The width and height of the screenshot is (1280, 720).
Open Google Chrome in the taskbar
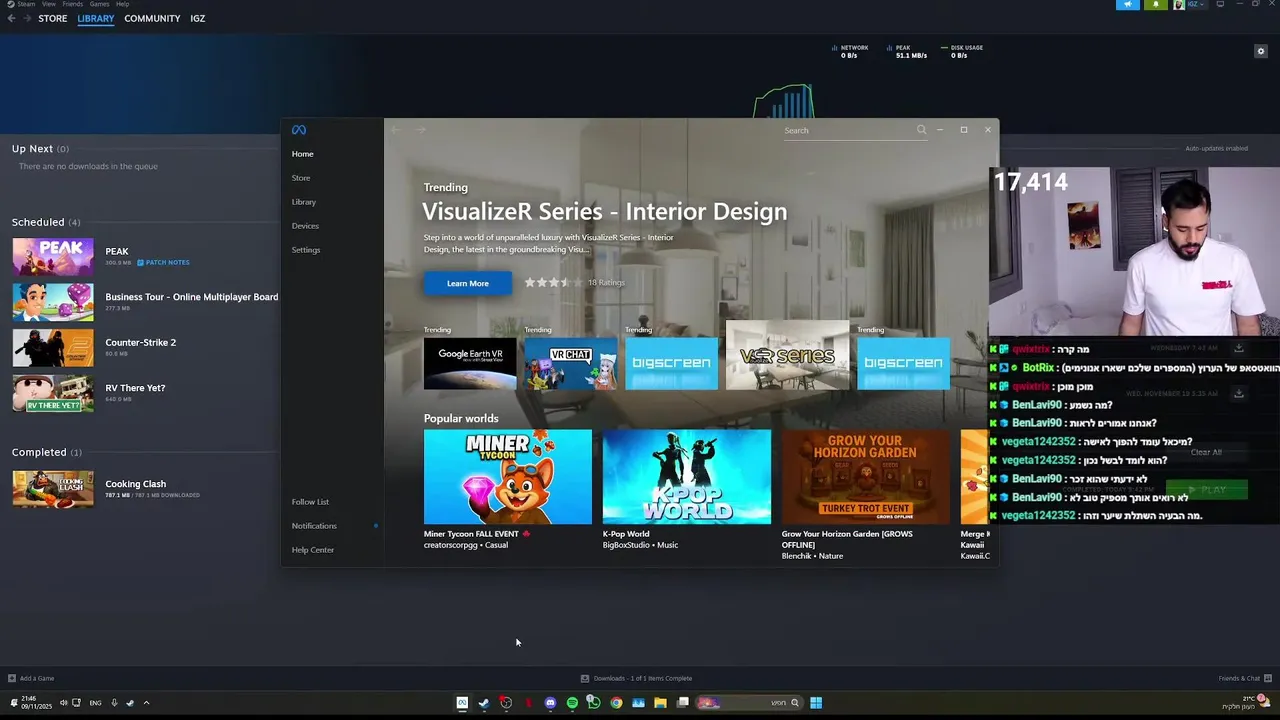coord(616,703)
